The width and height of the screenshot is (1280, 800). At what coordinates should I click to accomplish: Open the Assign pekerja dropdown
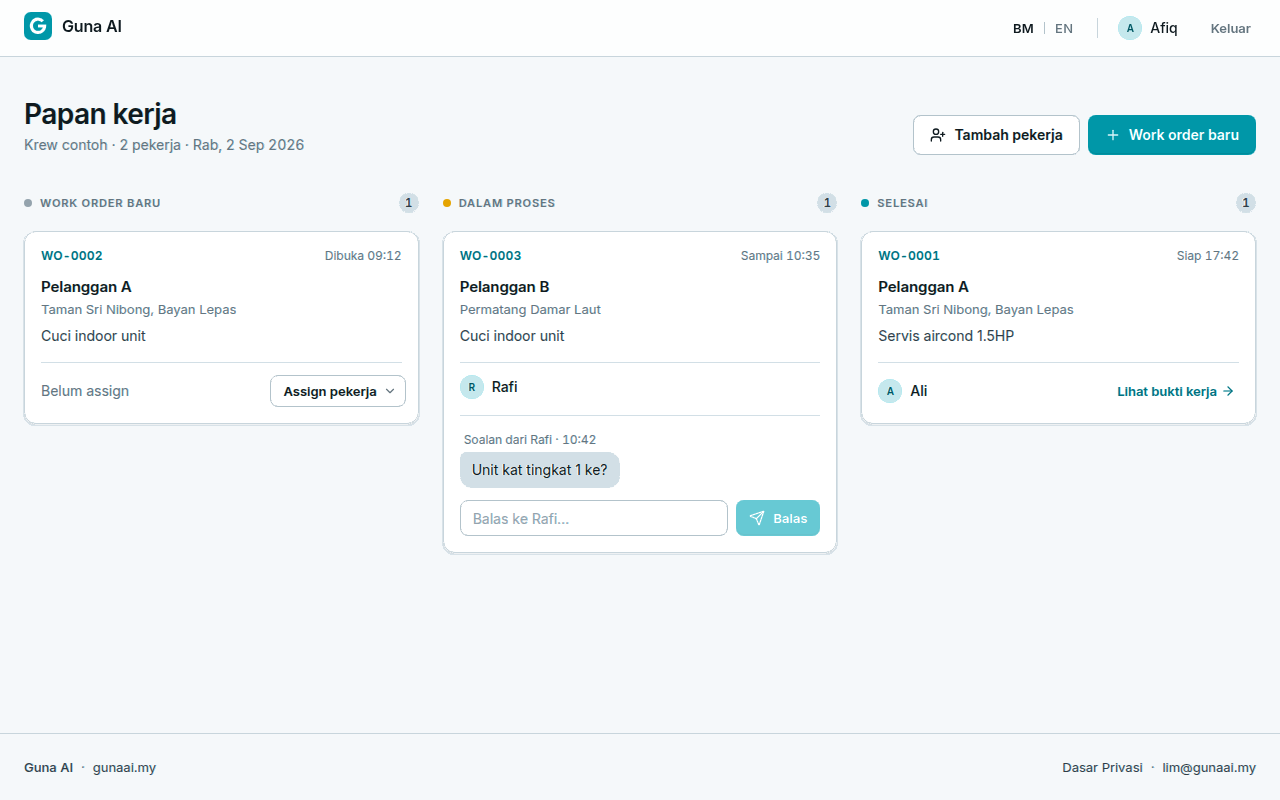tap(338, 391)
